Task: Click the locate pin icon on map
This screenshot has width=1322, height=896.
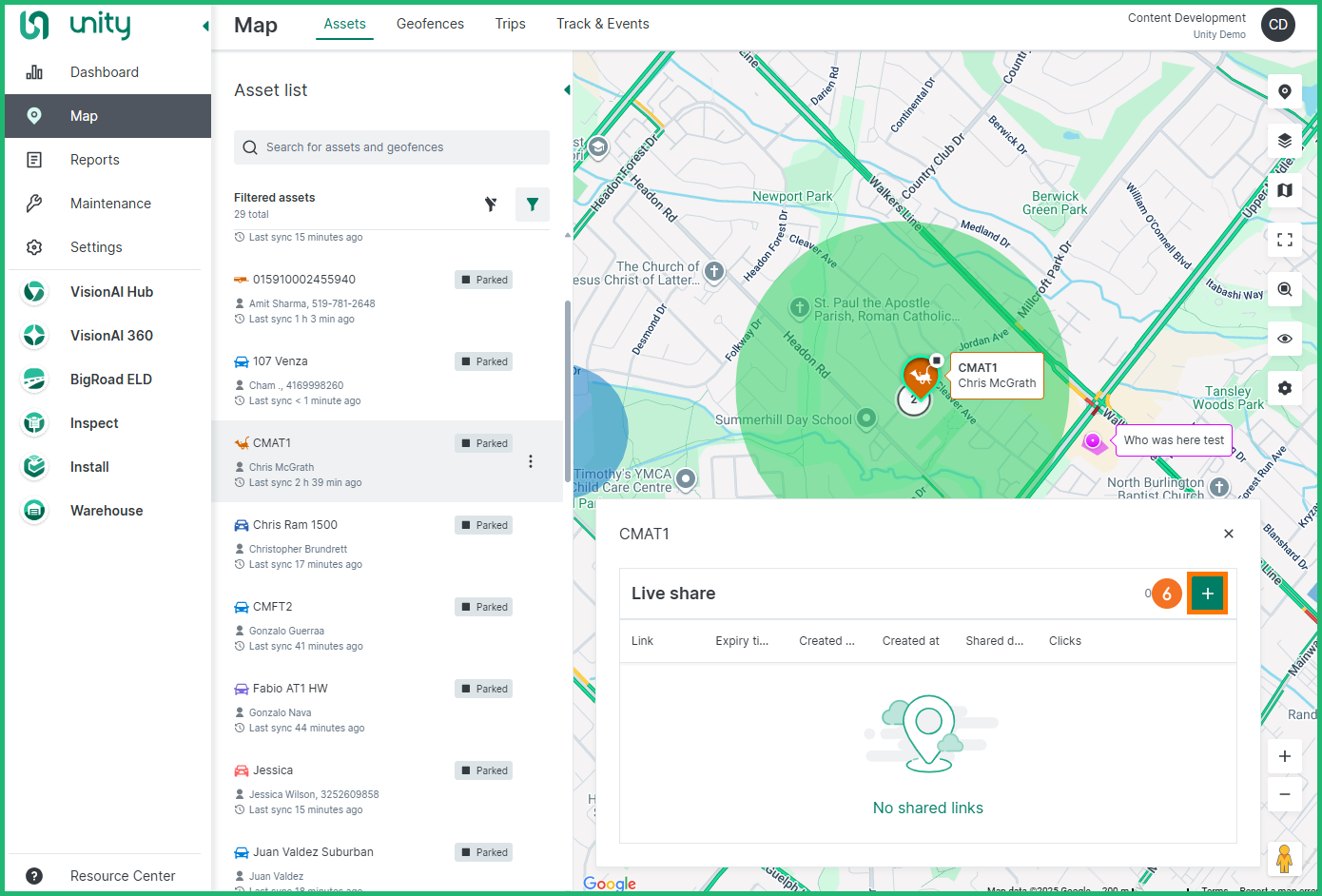Action: click(1284, 91)
